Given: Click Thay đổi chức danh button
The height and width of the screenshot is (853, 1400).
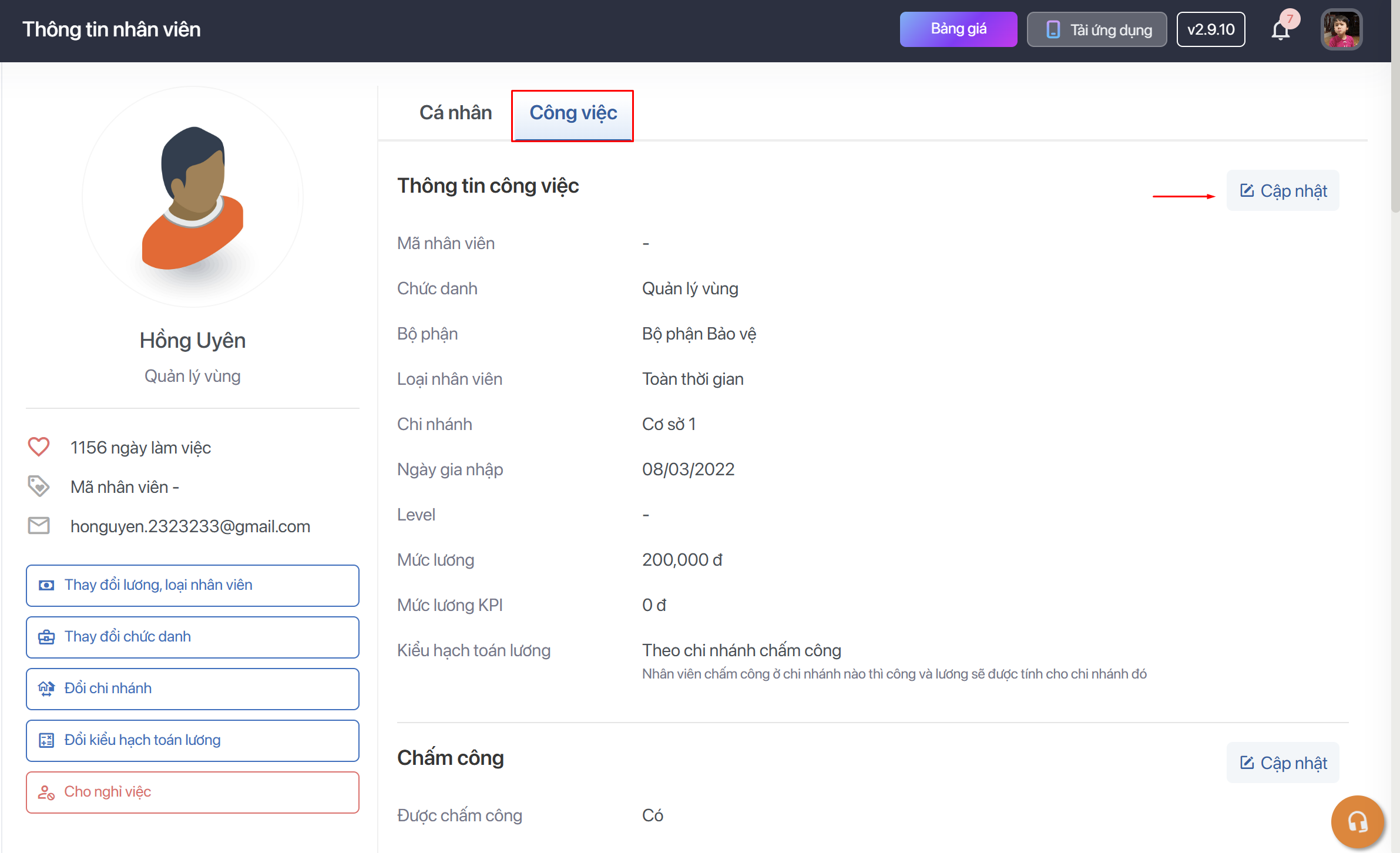Looking at the screenshot, I should pos(193,637).
